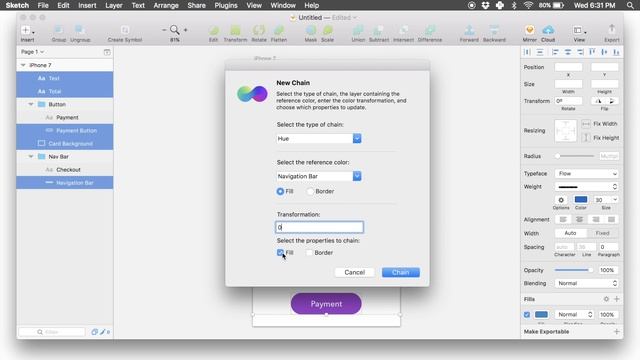Image resolution: width=640 pixels, height=360 pixels.
Task: Select Border radio for reference color
Action: click(x=310, y=191)
